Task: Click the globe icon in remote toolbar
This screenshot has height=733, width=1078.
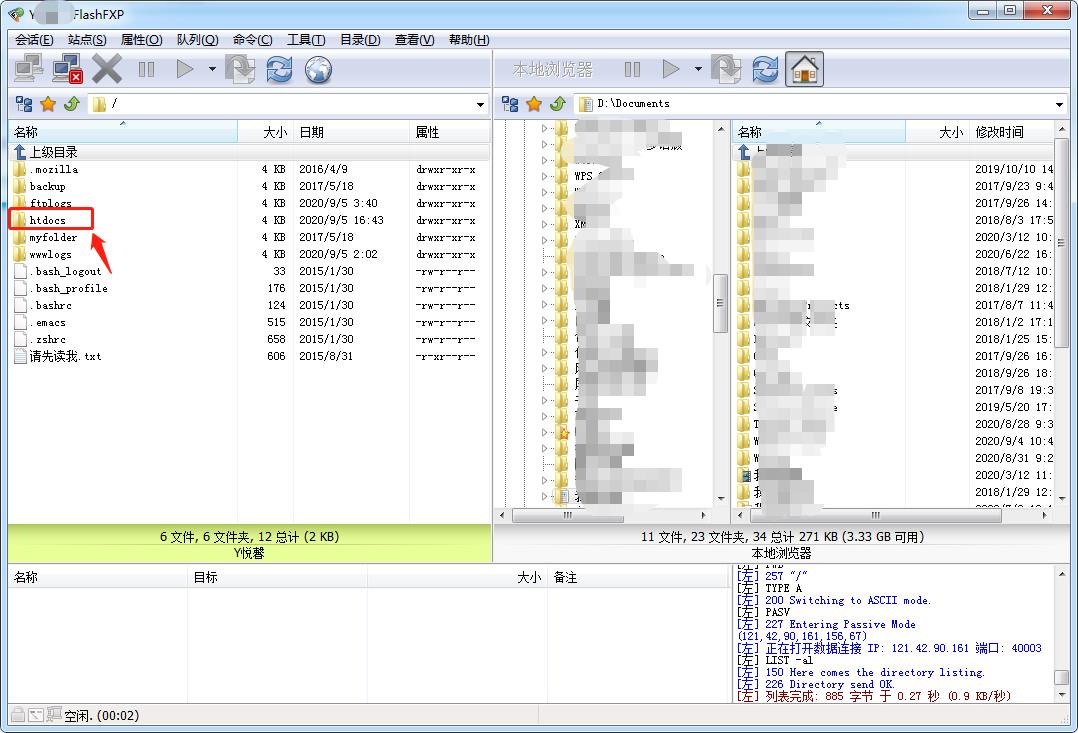Action: pos(318,69)
